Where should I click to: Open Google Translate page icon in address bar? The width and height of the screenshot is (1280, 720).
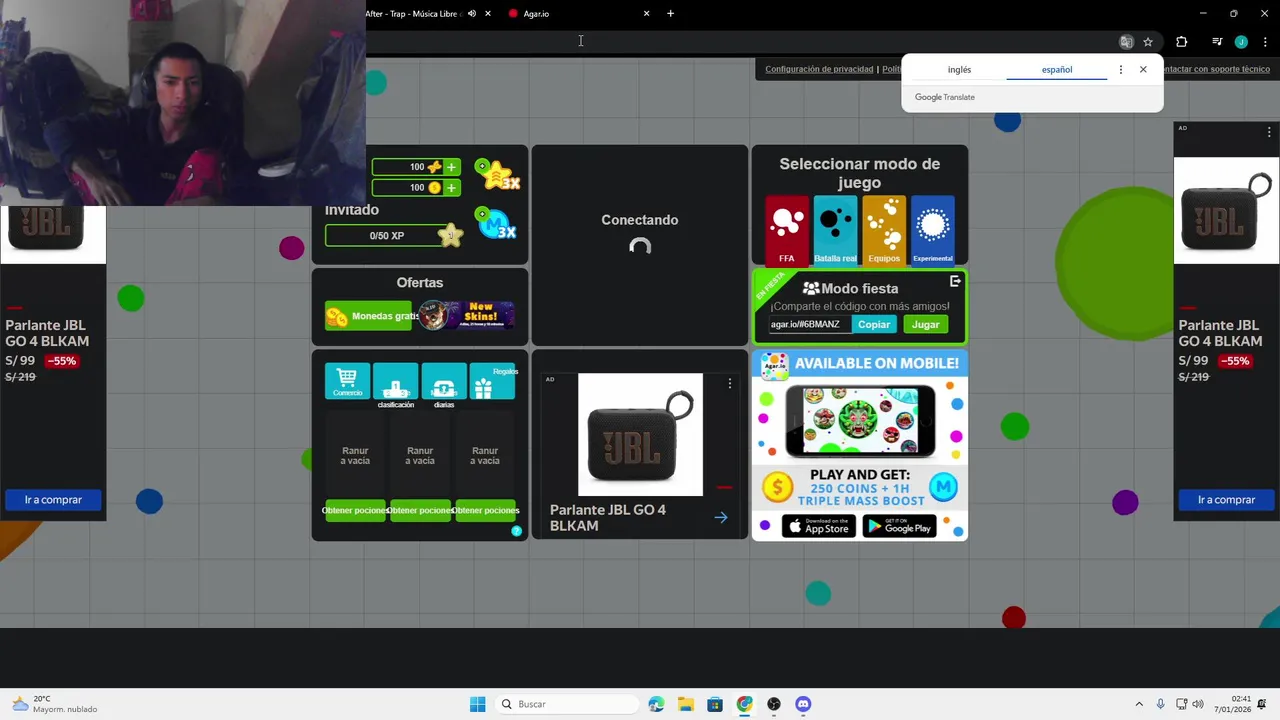(1126, 42)
